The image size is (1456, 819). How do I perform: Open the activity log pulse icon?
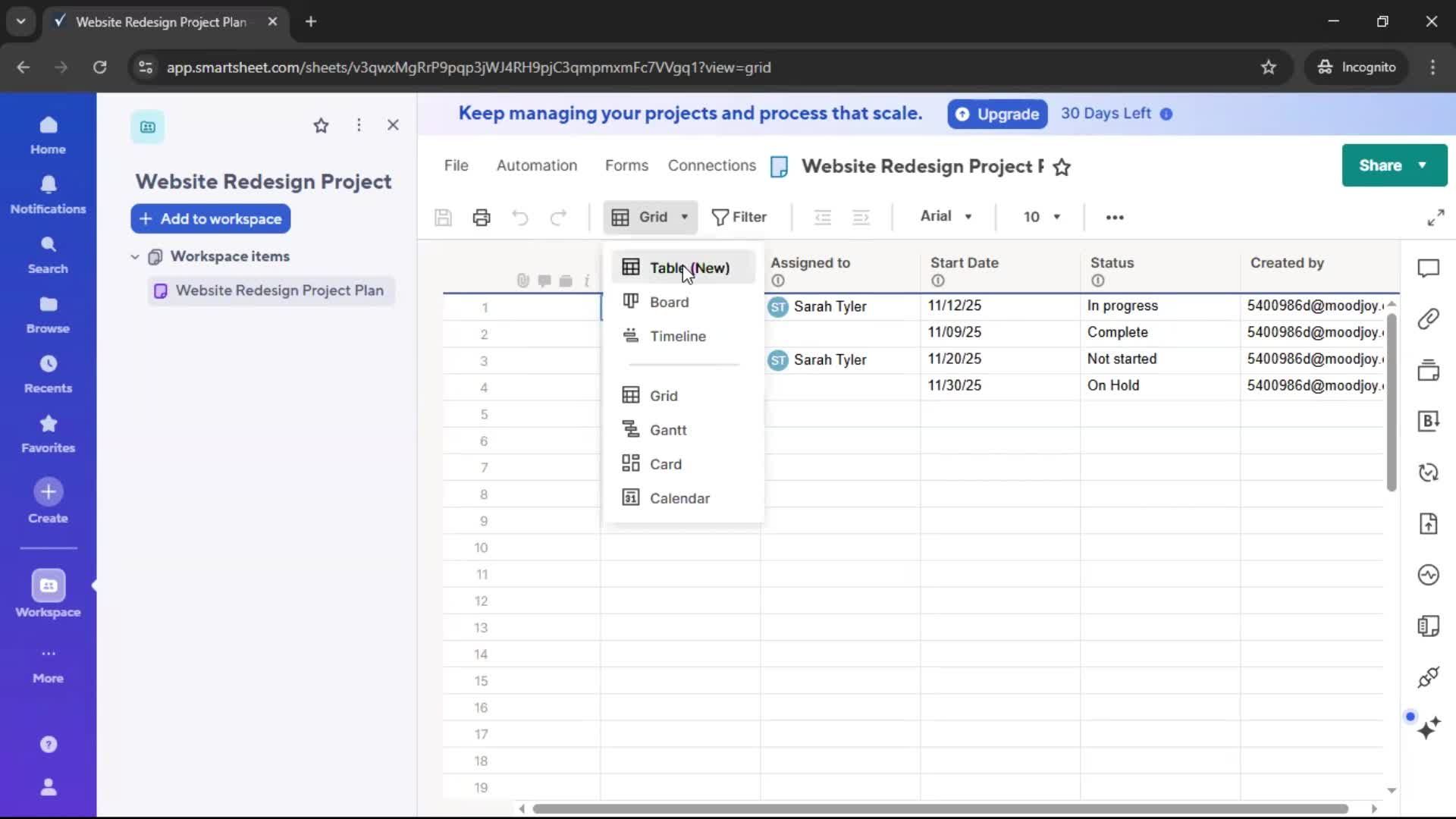coord(1430,576)
